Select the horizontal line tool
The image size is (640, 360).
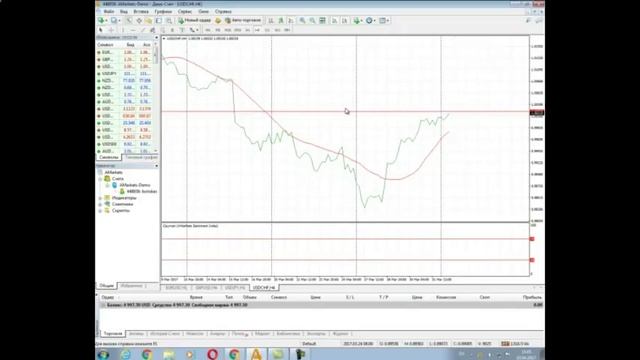pos(133,30)
